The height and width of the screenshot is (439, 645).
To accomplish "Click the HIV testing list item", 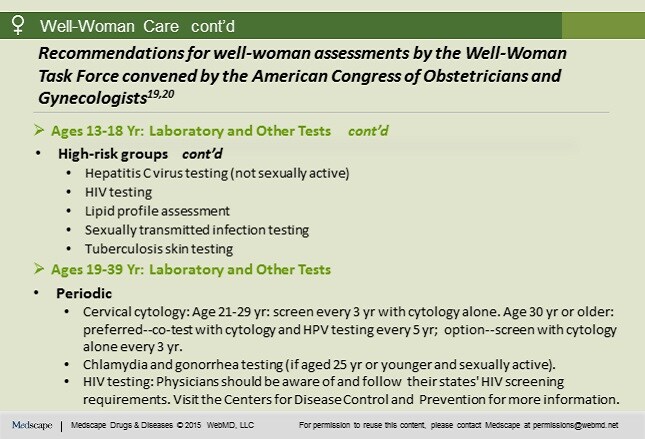I will pos(118,192).
